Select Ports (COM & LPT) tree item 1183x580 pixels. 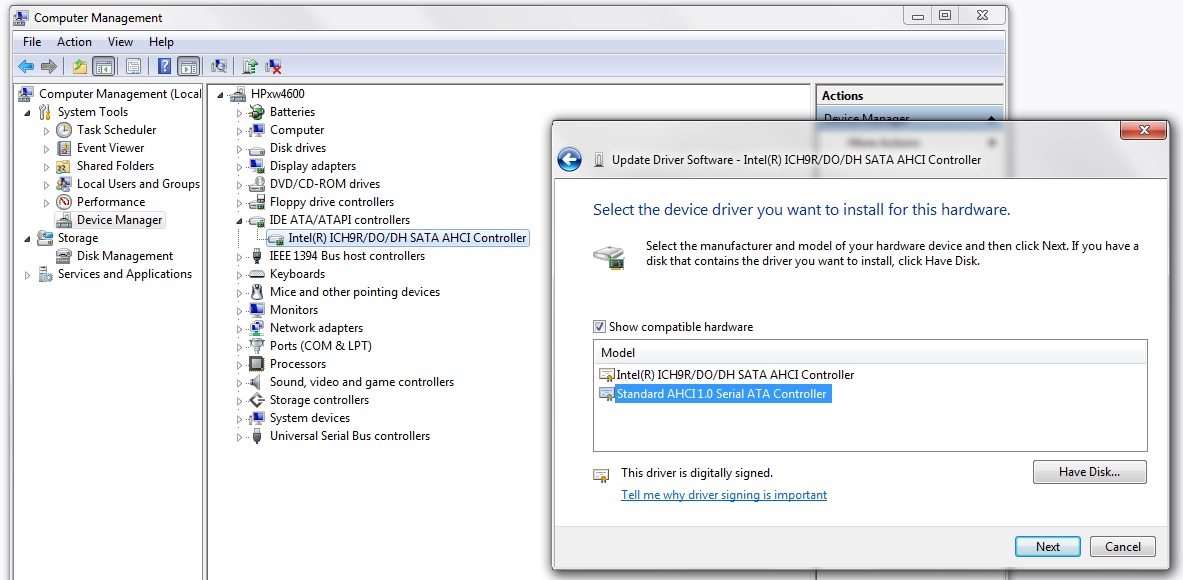pos(321,345)
